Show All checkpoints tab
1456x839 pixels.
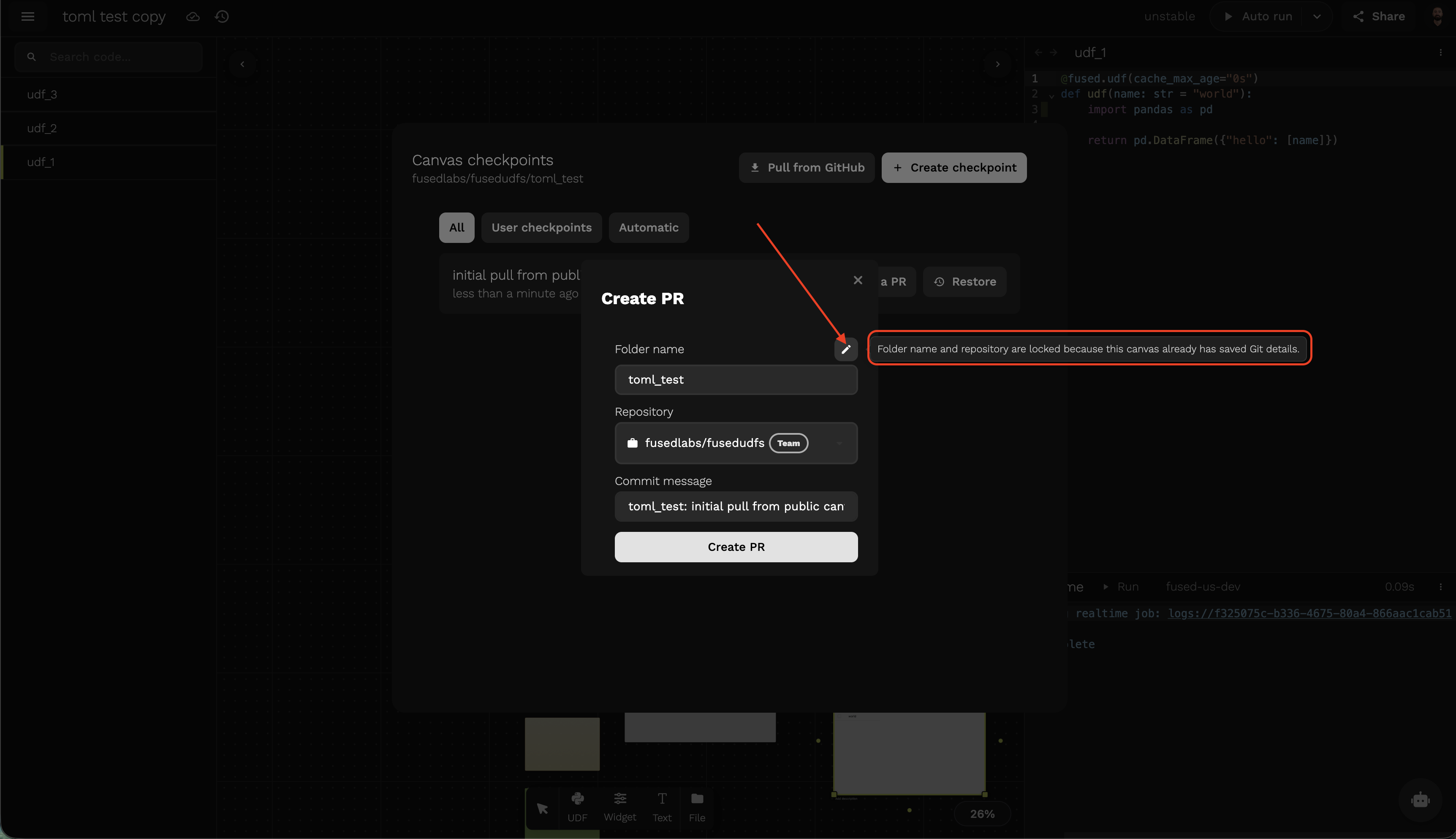click(x=457, y=228)
